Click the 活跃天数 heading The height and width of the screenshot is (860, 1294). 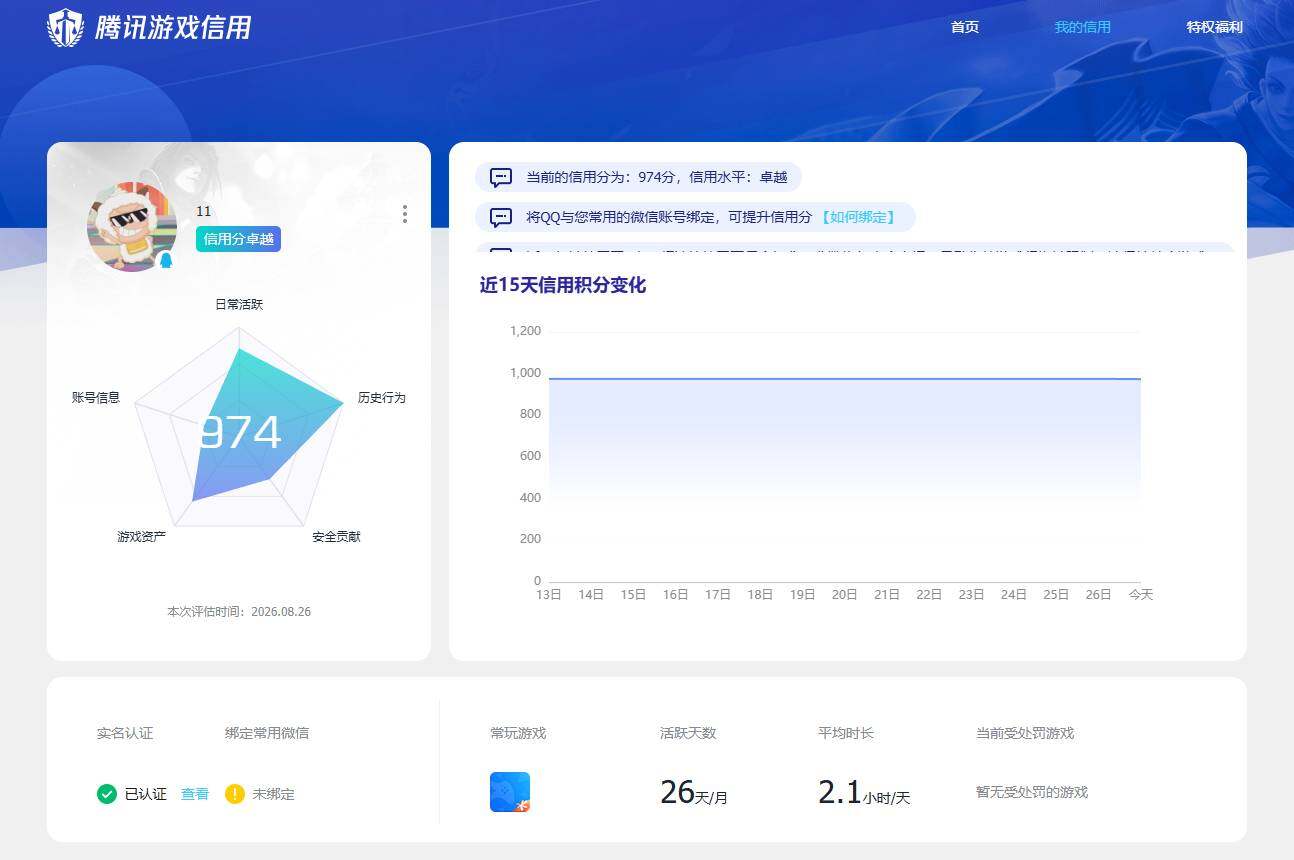click(x=688, y=733)
